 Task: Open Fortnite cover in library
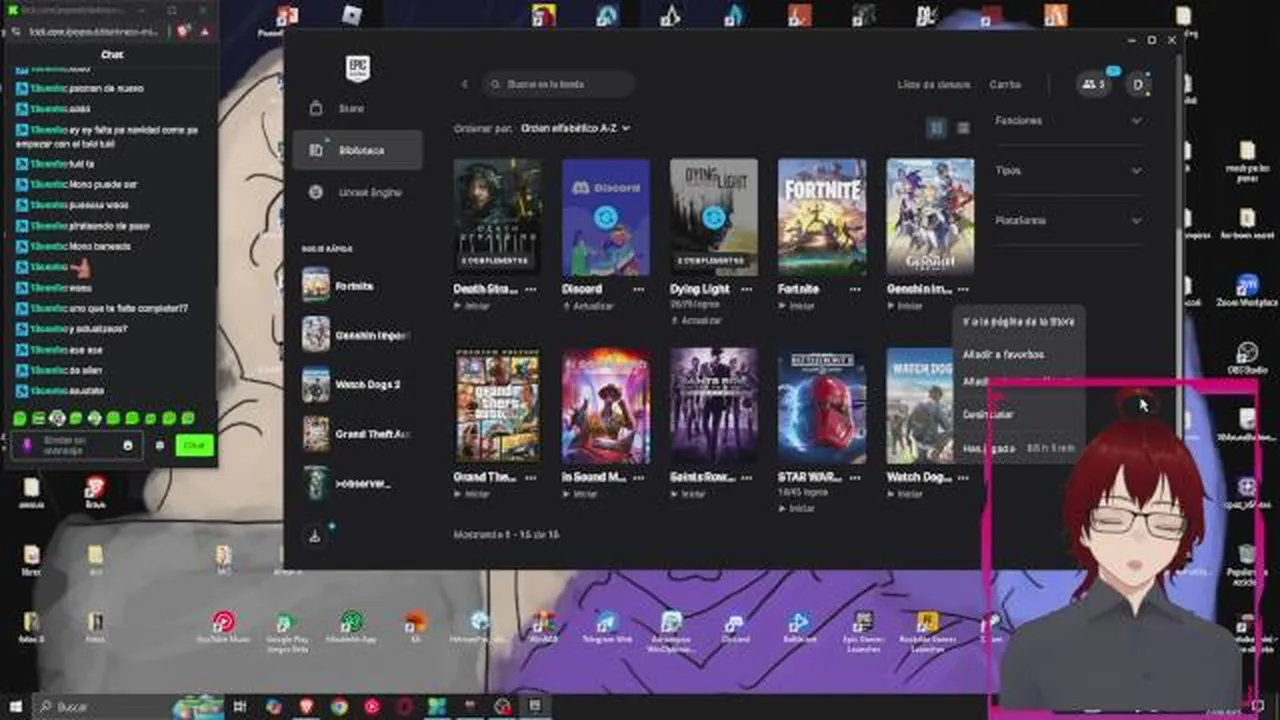tap(822, 216)
